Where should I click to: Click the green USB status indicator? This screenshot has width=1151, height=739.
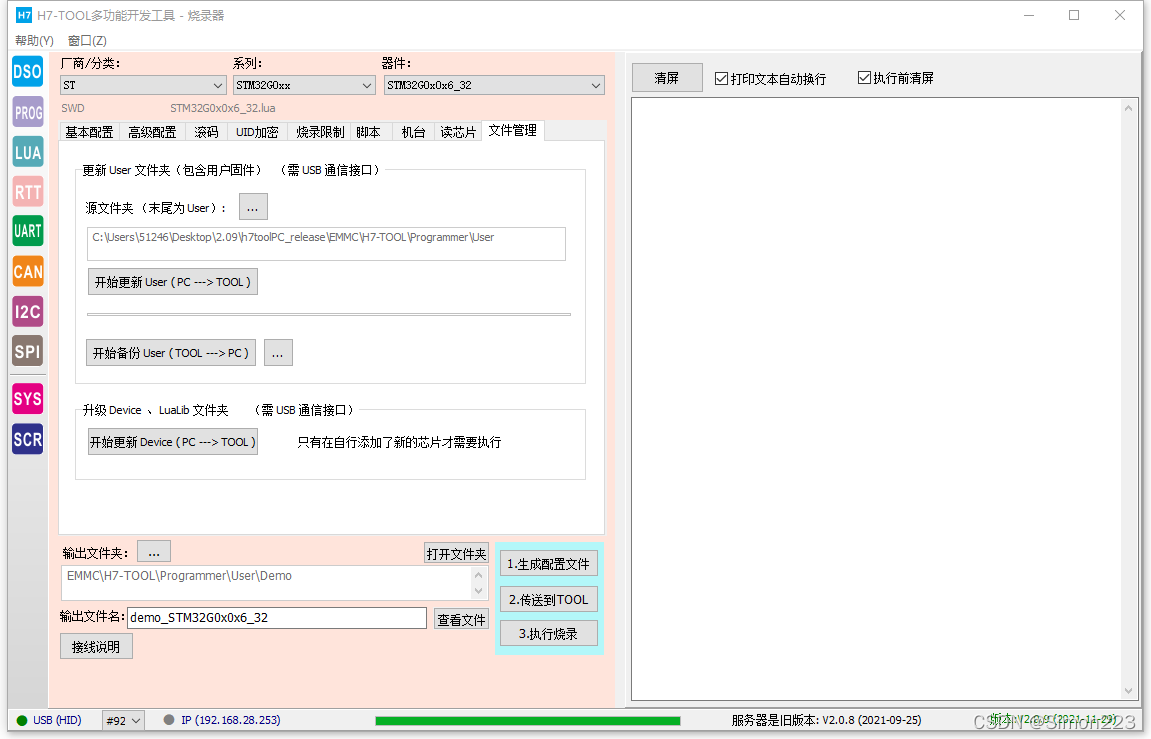point(22,721)
